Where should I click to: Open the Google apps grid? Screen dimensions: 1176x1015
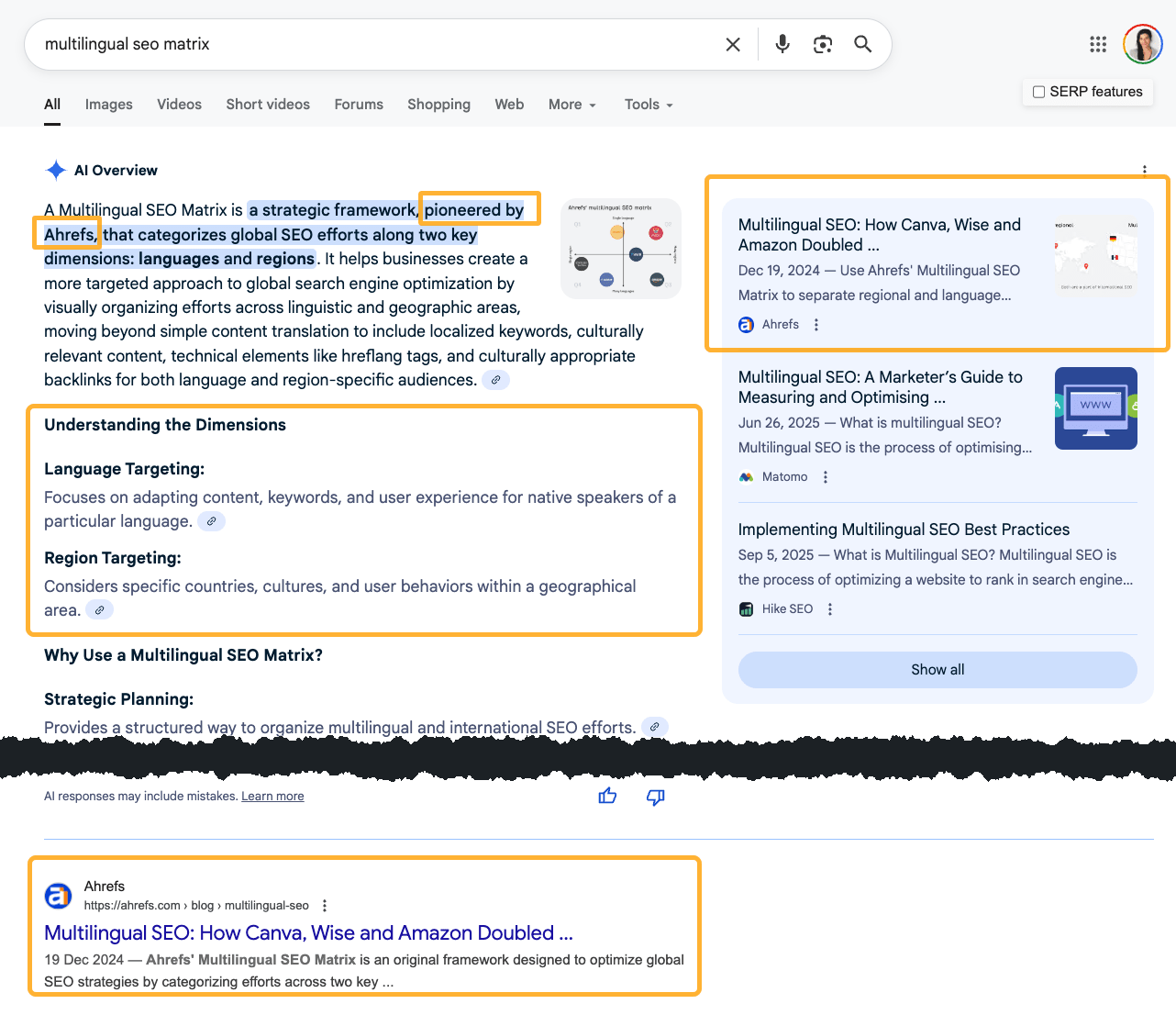[1098, 43]
